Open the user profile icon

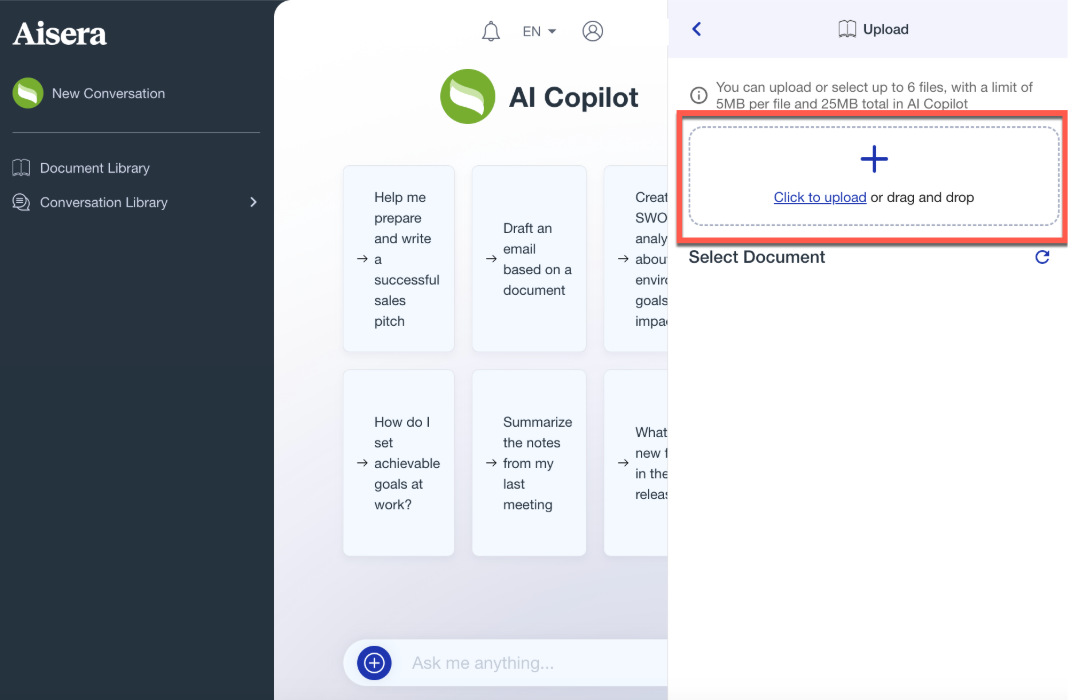pos(592,32)
